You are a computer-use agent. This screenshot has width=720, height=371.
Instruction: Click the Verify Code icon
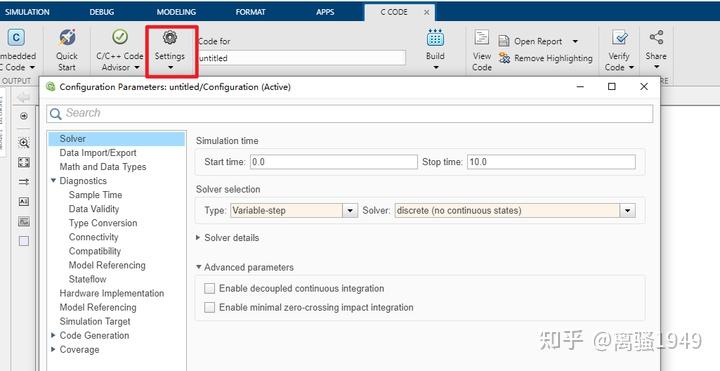(619, 38)
